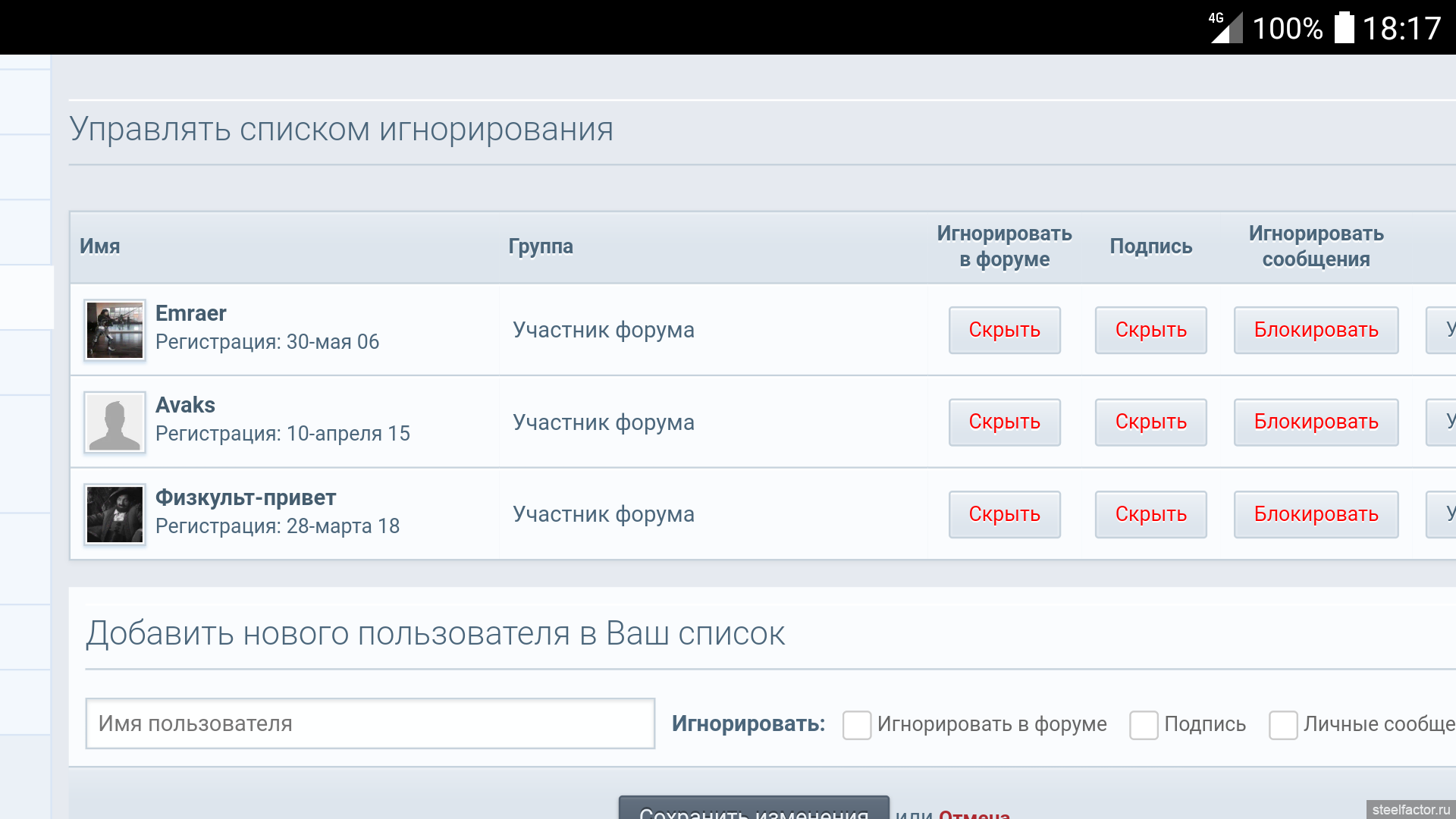Screen dimensions: 1456x819
Task: Open Avaks username profile link
Action: click(x=185, y=405)
